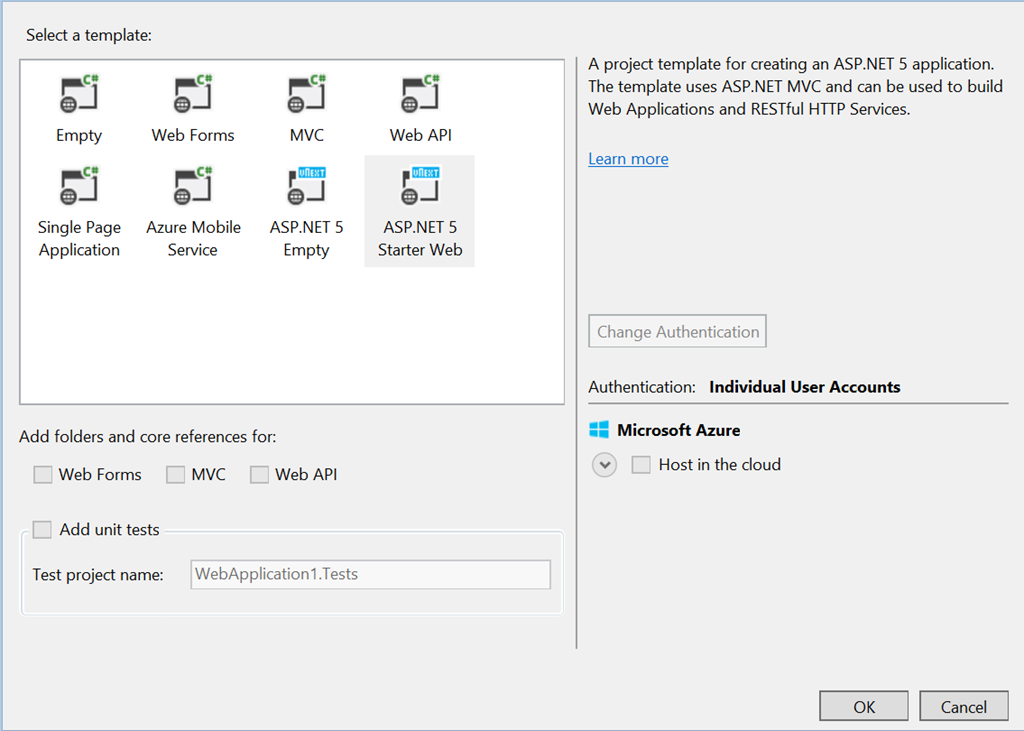Click the Microsoft Azure heading text
Viewport: 1024px width, 731px height.
coord(679,430)
